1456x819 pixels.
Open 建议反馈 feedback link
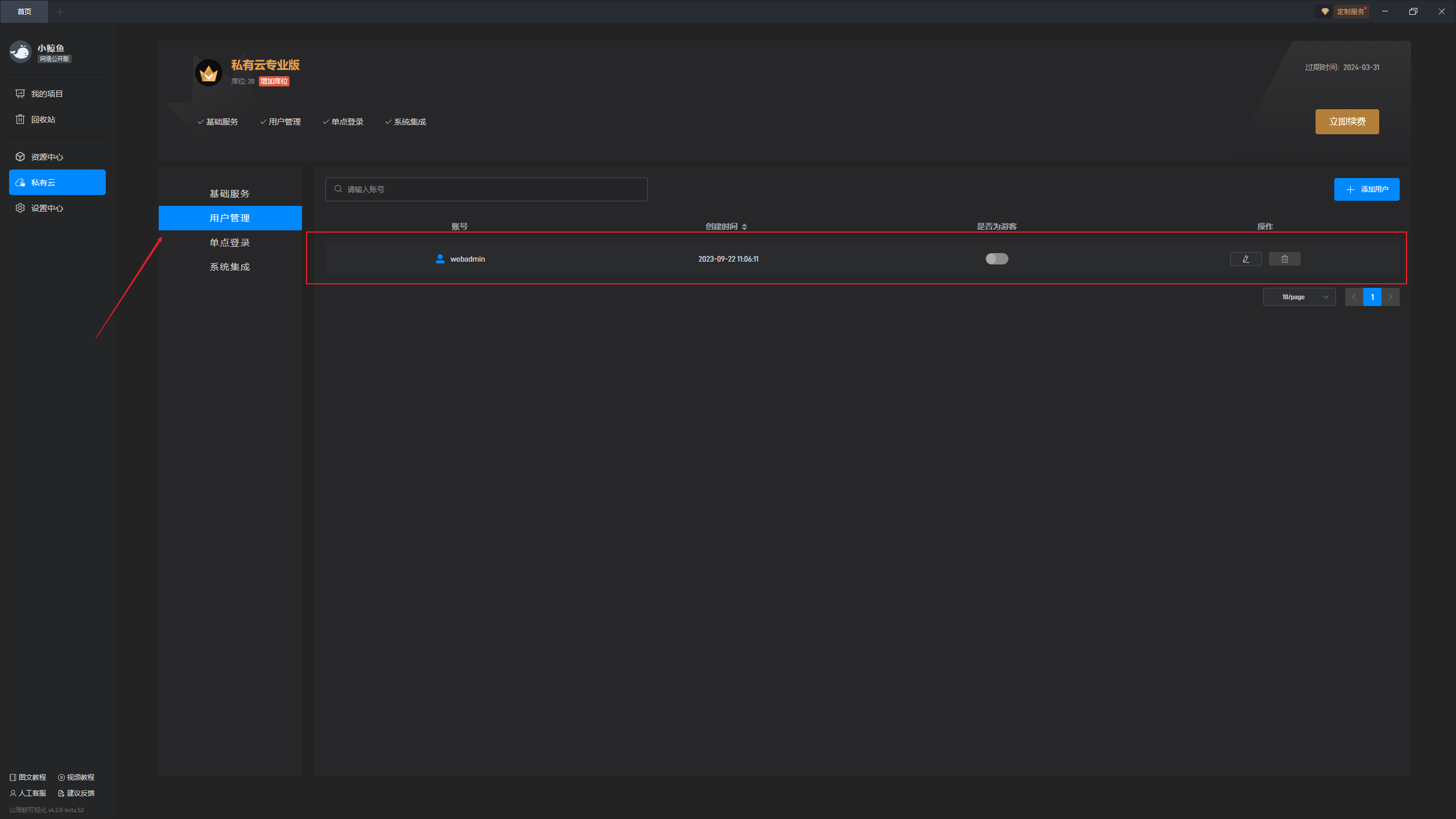[x=76, y=793]
